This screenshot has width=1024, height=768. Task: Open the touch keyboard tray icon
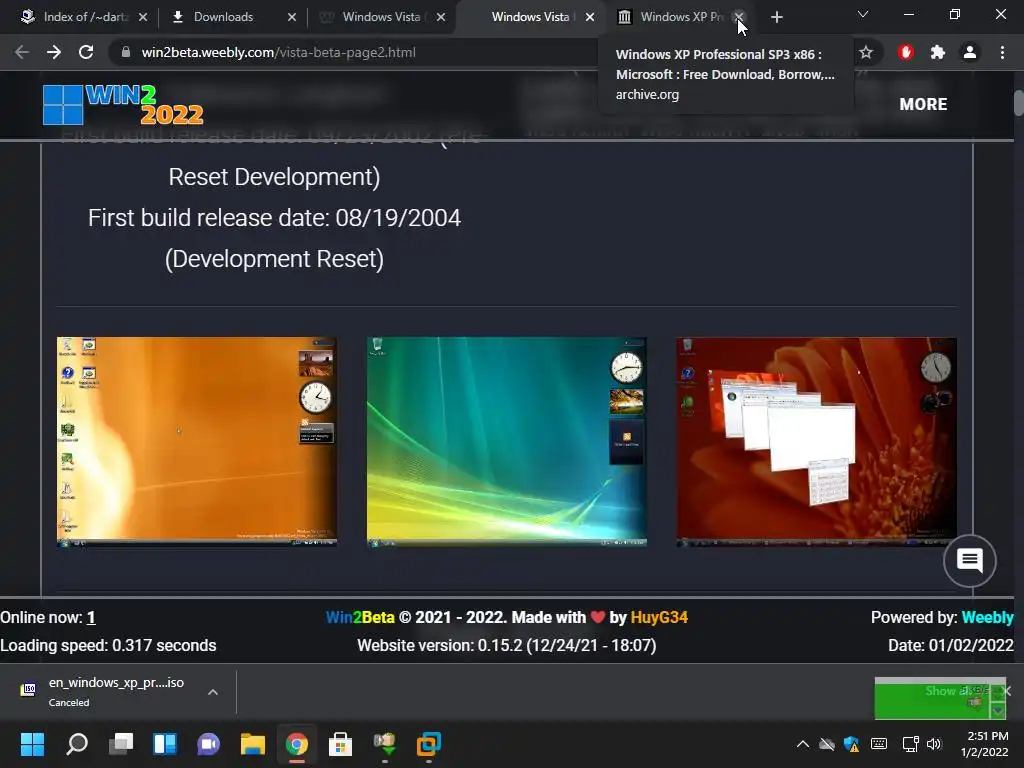pyautogui.click(x=879, y=744)
